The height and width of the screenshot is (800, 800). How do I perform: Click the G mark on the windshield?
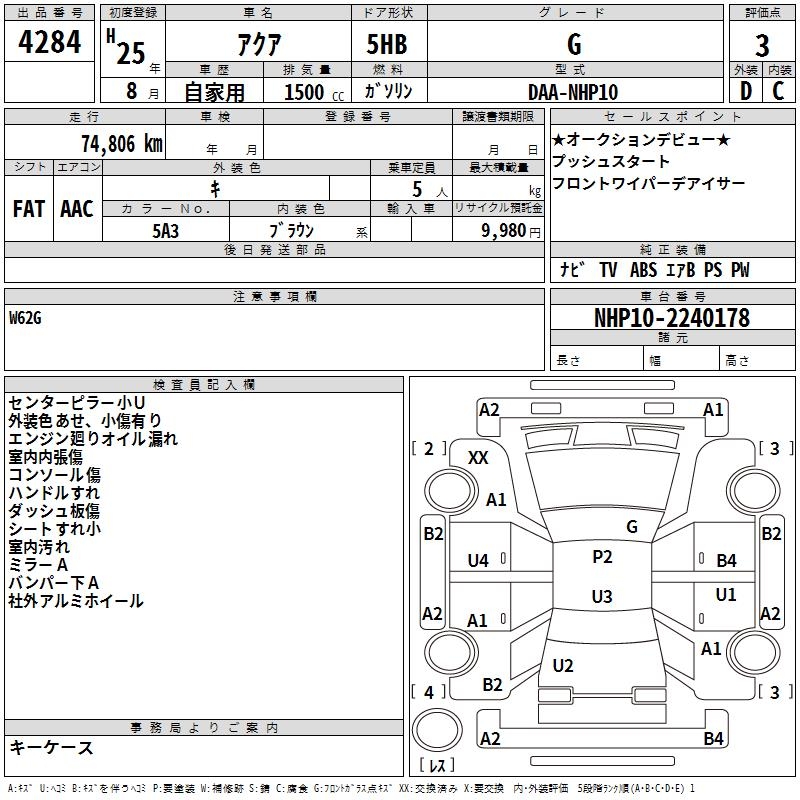pos(631,526)
